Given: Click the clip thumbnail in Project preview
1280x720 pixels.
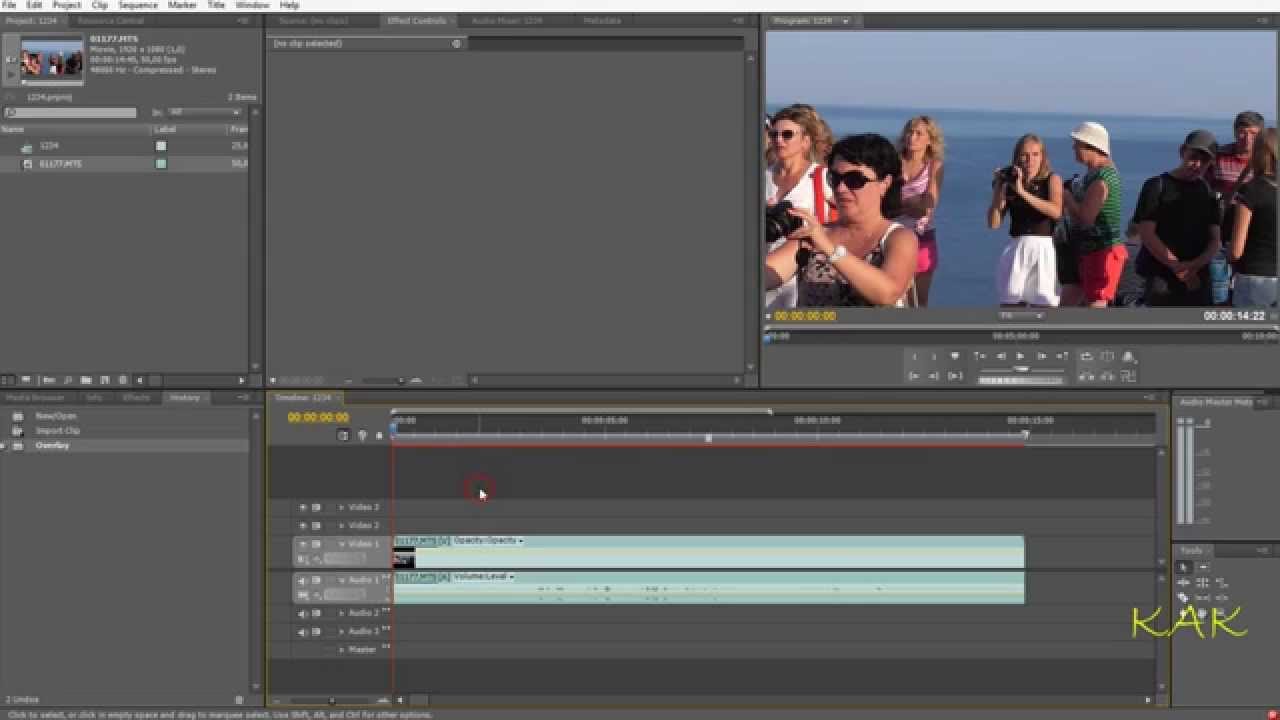Looking at the screenshot, I should [x=52, y=59].
